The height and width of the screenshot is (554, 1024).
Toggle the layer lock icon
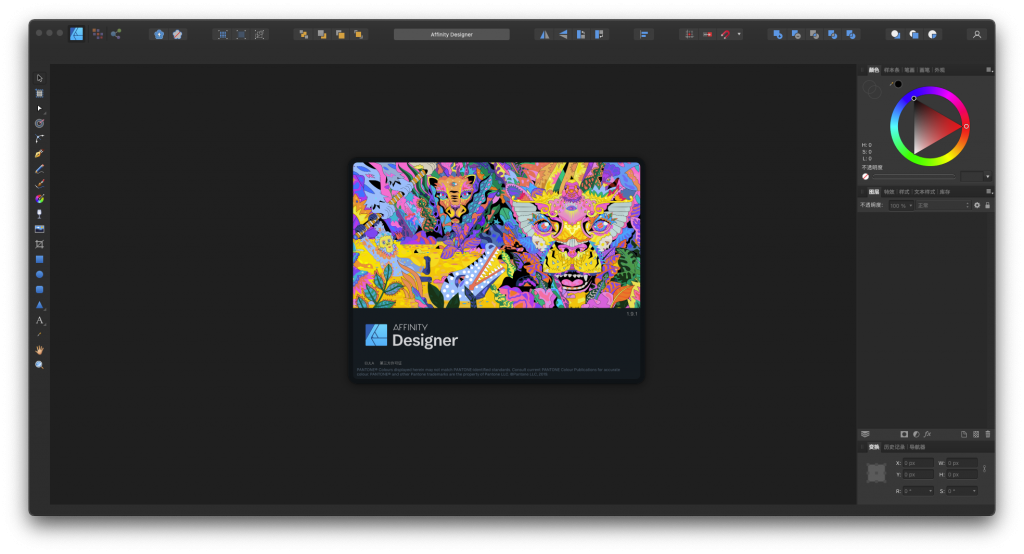click(987, 205)
